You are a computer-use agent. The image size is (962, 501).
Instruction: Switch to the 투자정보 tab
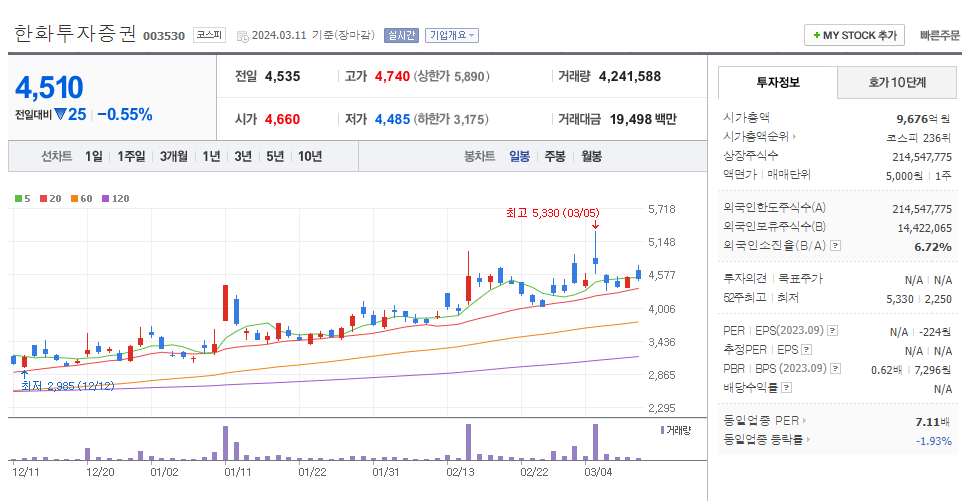tap(777, 82)
